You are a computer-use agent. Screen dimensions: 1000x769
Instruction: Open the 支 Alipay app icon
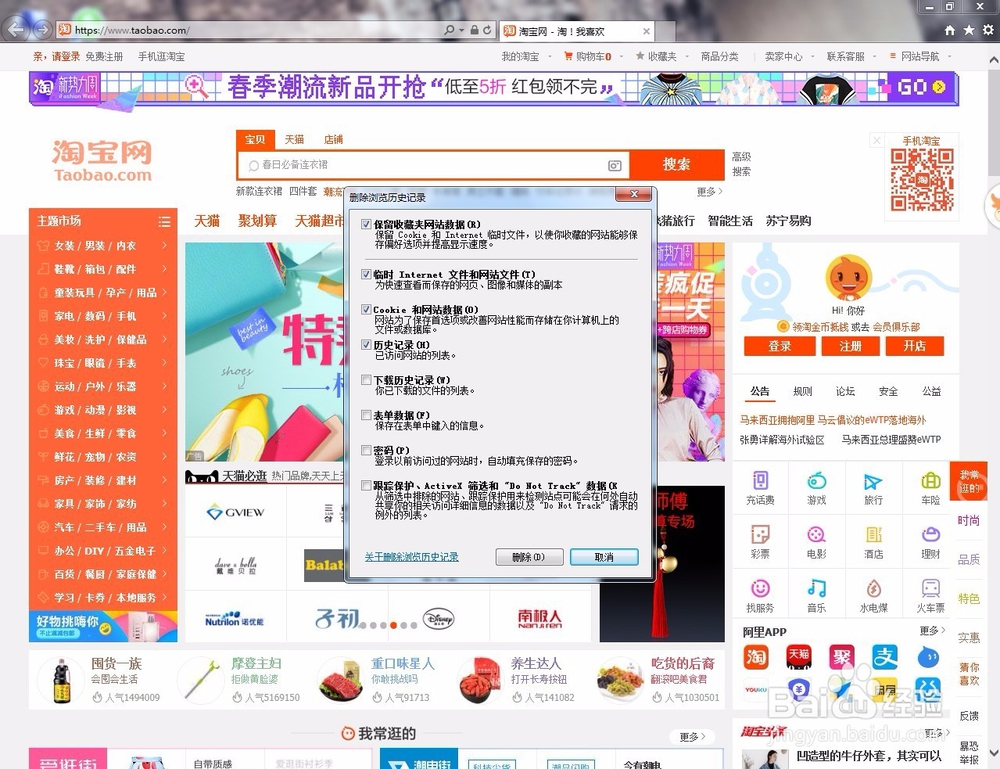point(885,657)
